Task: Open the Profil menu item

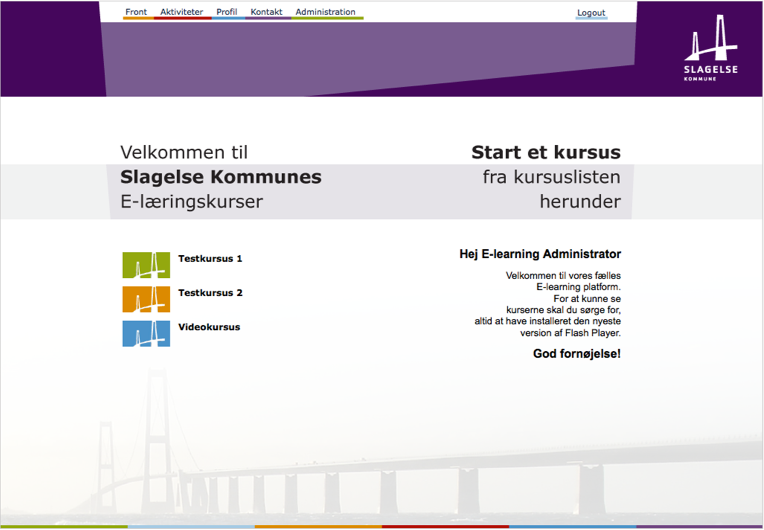Action: tap(227, 12)
